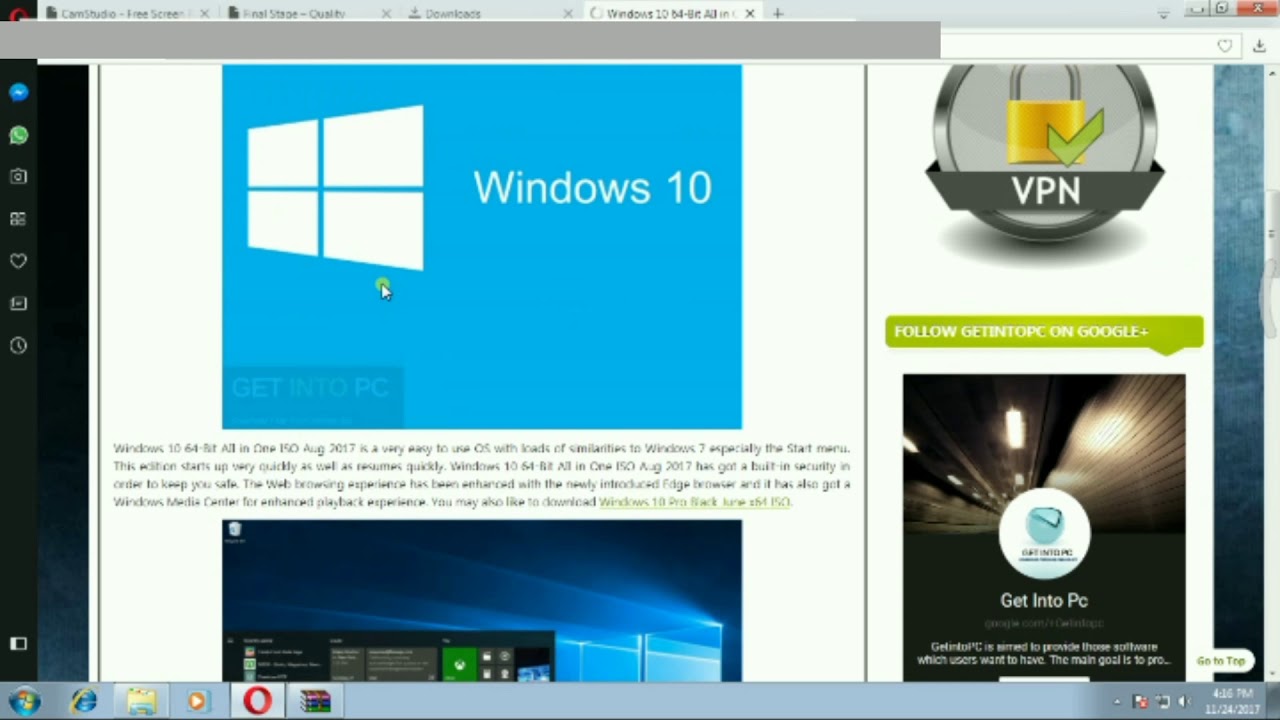Open the Windows 10 desktop screenshot image

(x=482, y=600)
